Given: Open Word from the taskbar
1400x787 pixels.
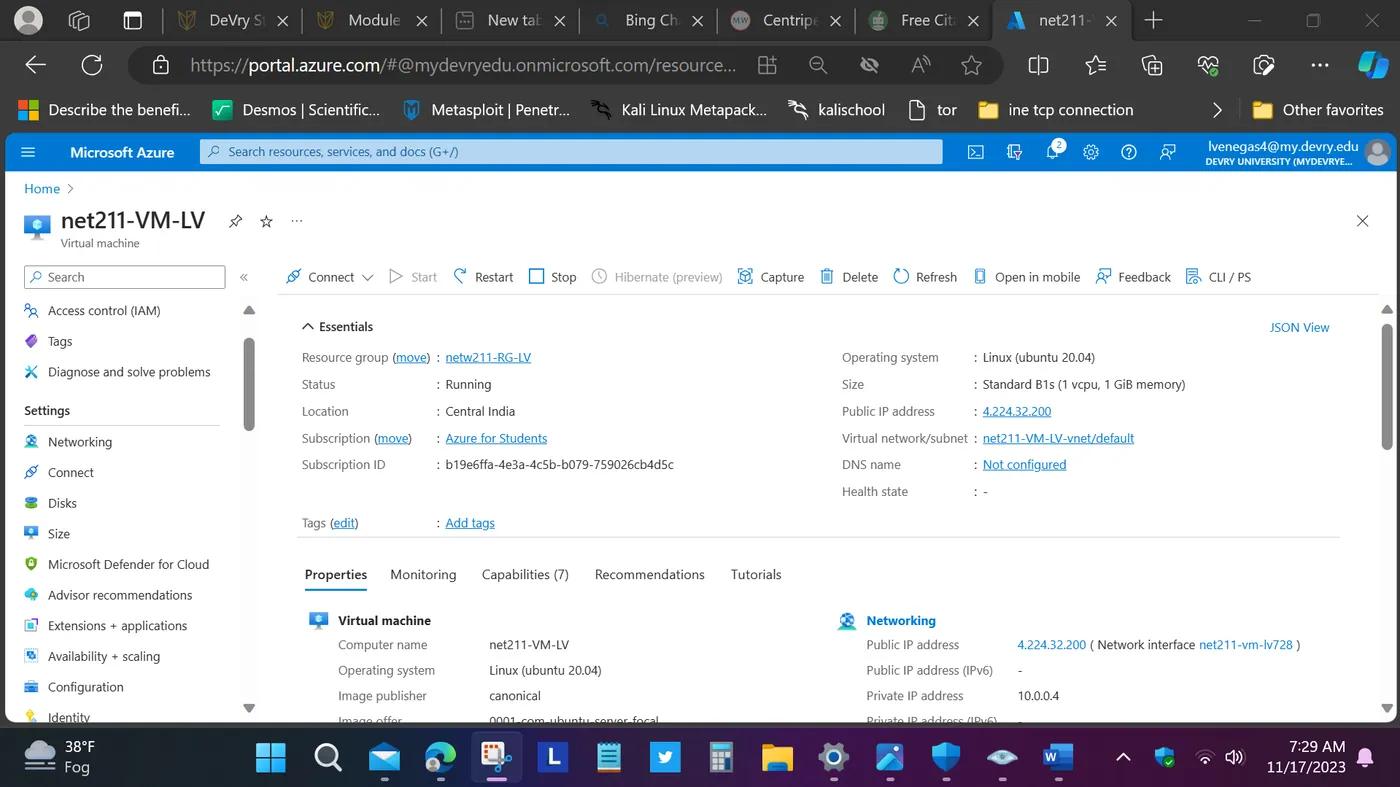Looking at the screenshot, I should (1057, 757).
